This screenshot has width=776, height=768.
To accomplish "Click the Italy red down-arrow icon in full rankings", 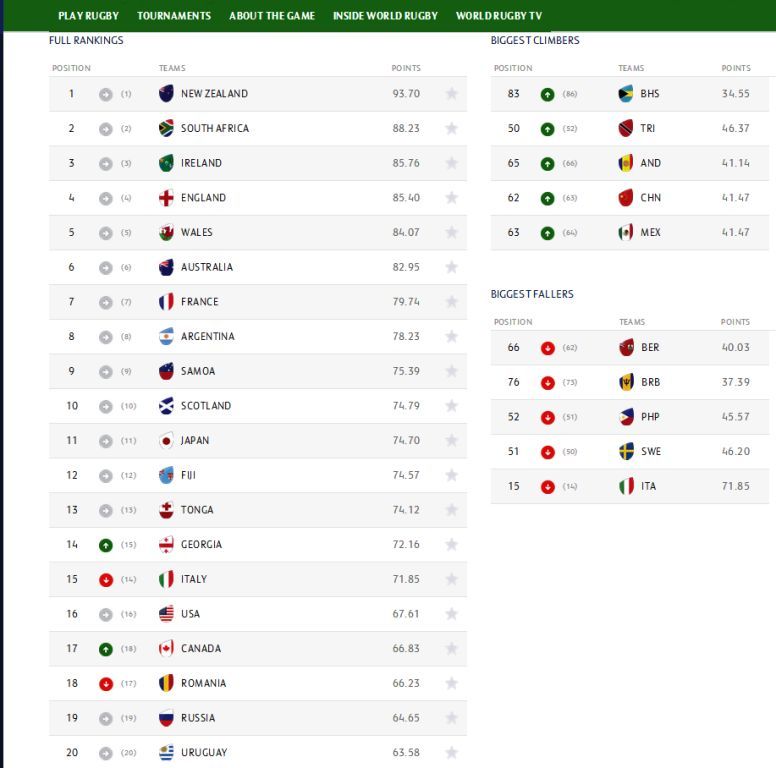I will [105, 580].
